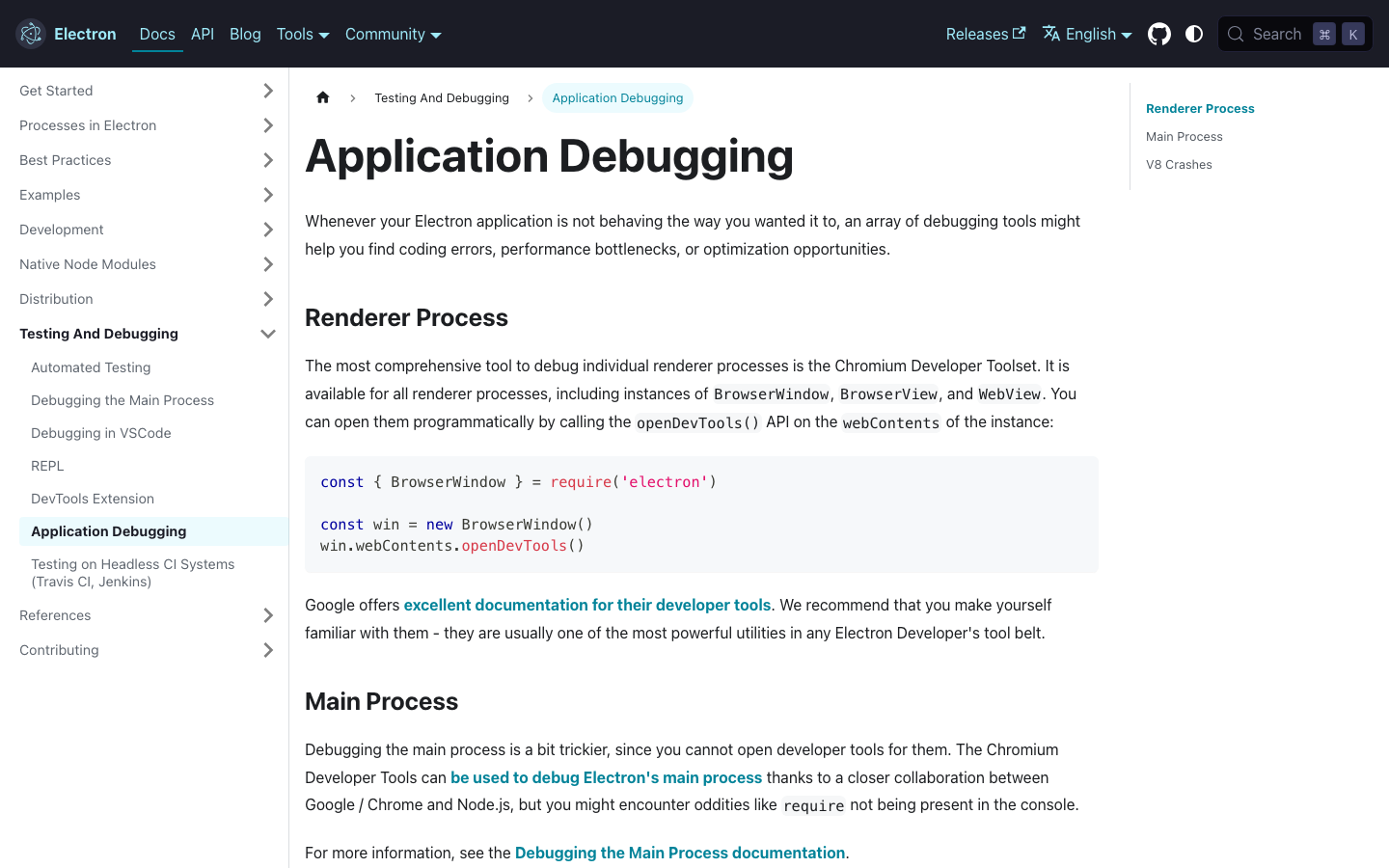Open the English language dropdown

point(1087,34)
